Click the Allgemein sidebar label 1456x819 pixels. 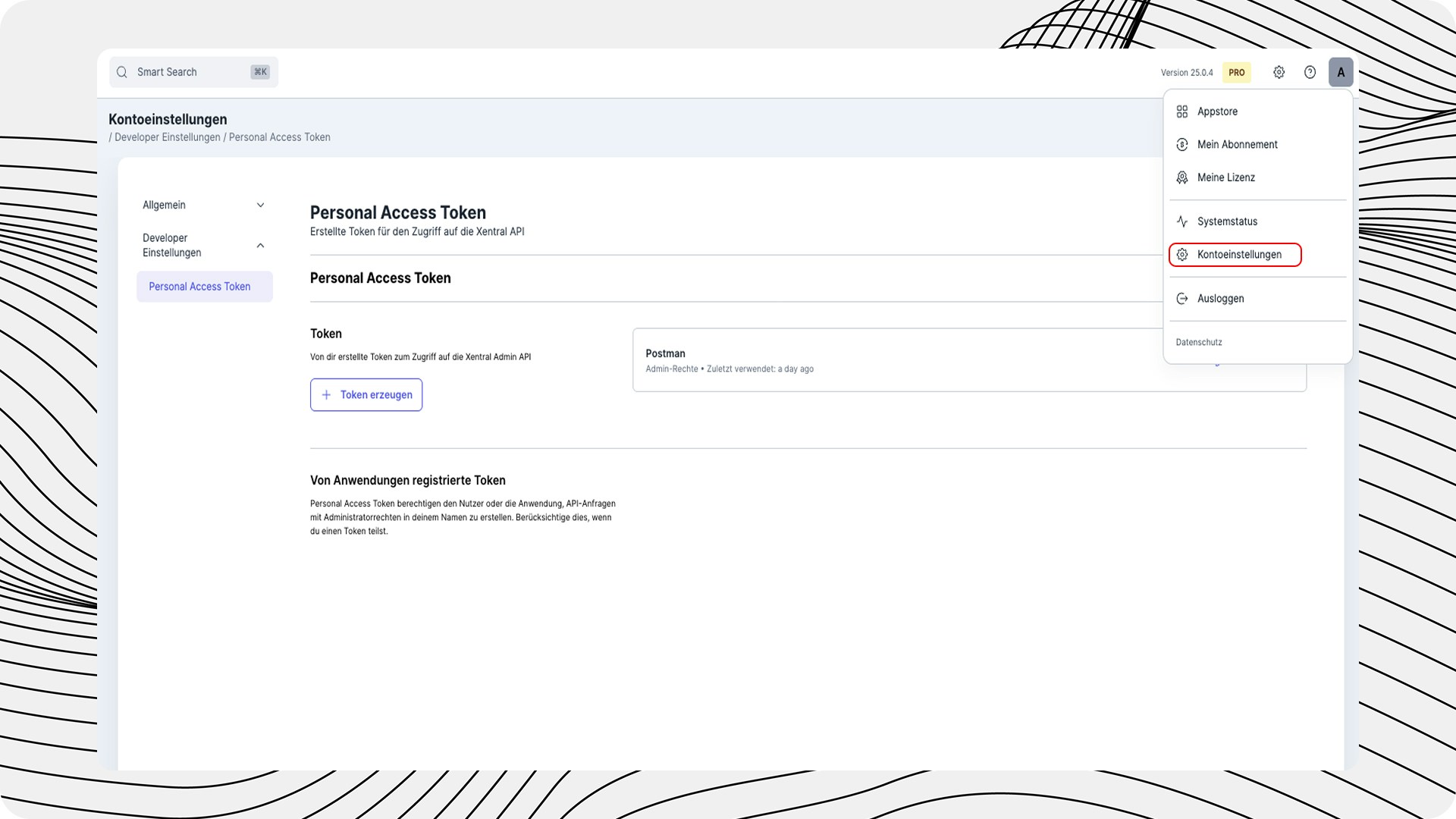(164, 205)
